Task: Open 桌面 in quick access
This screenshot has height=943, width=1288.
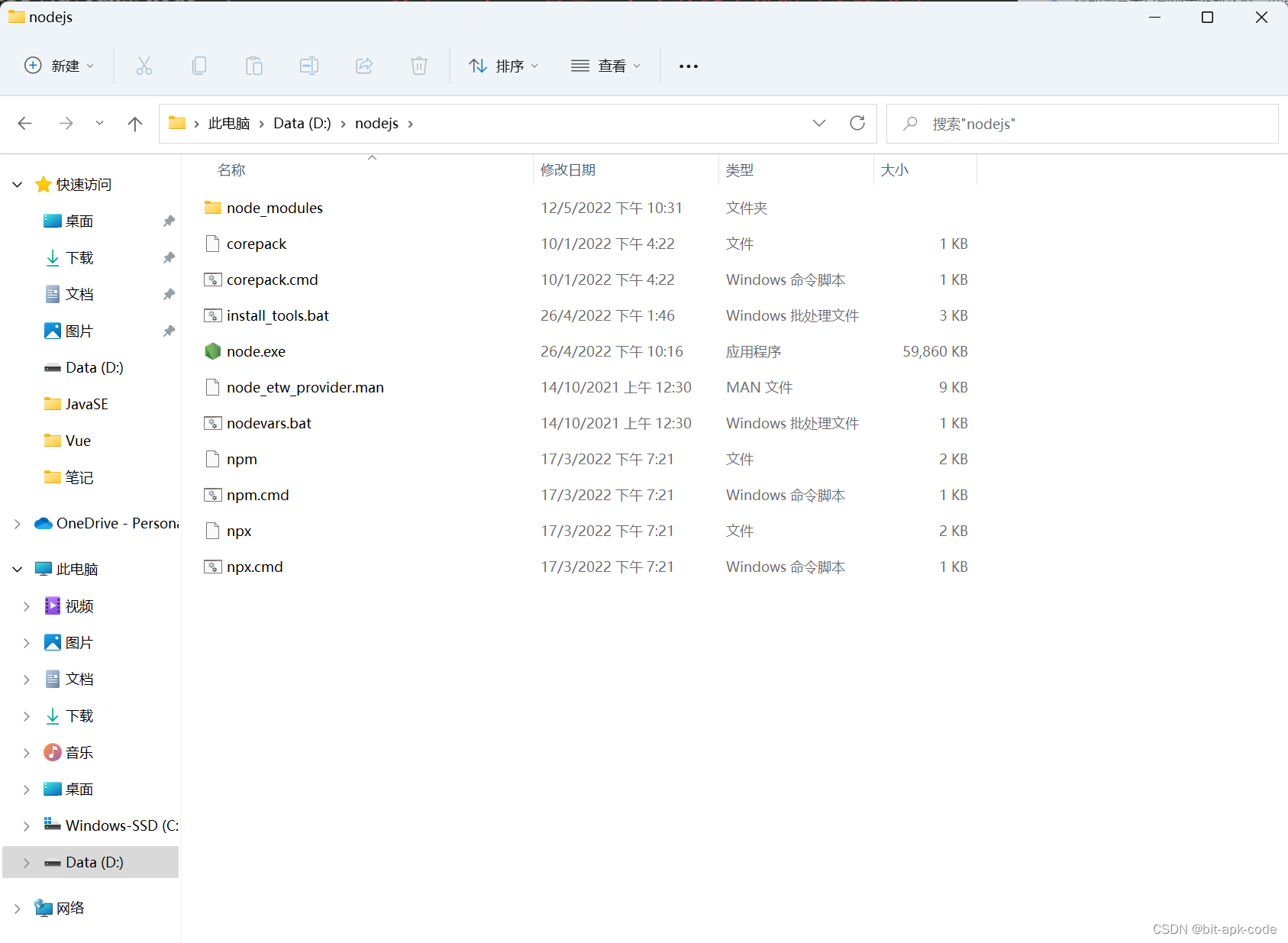Action: pyautogui.click(x=79, y=221)
